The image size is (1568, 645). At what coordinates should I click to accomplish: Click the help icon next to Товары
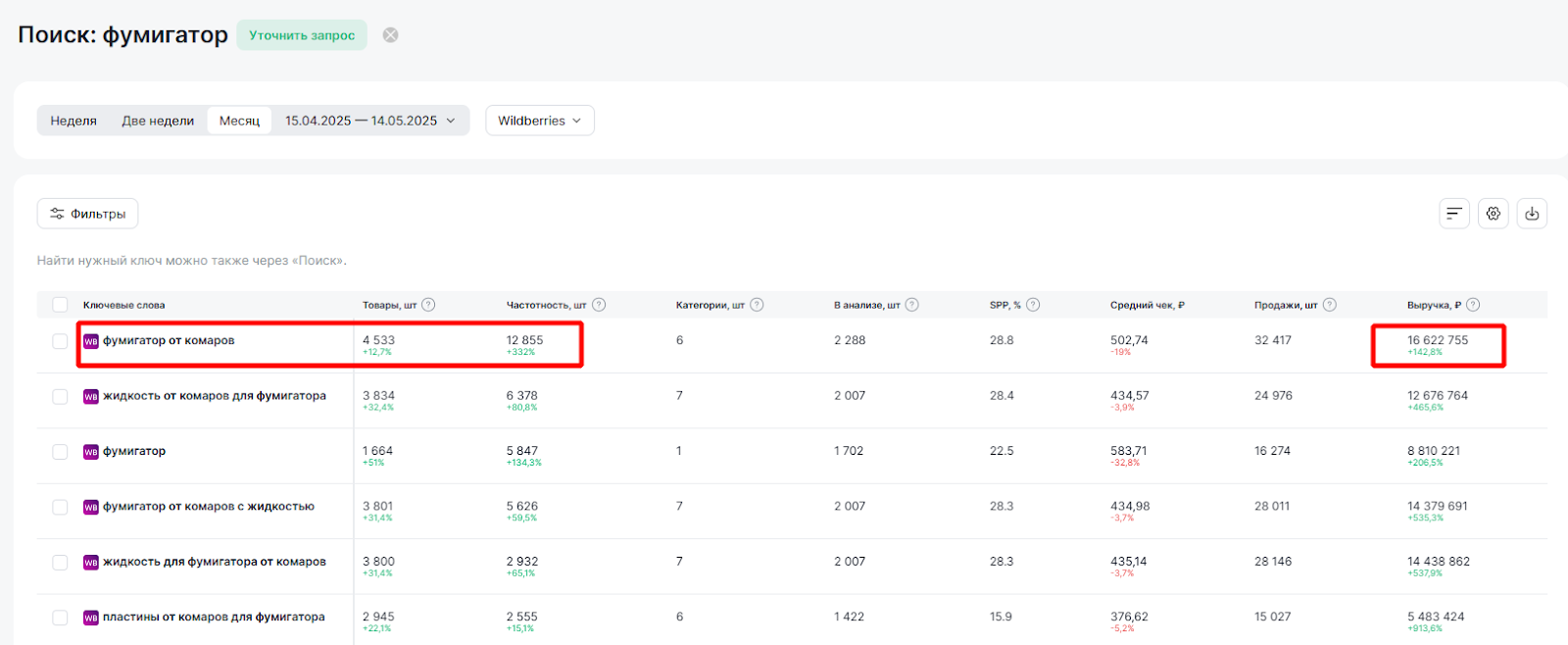[428, 305]
